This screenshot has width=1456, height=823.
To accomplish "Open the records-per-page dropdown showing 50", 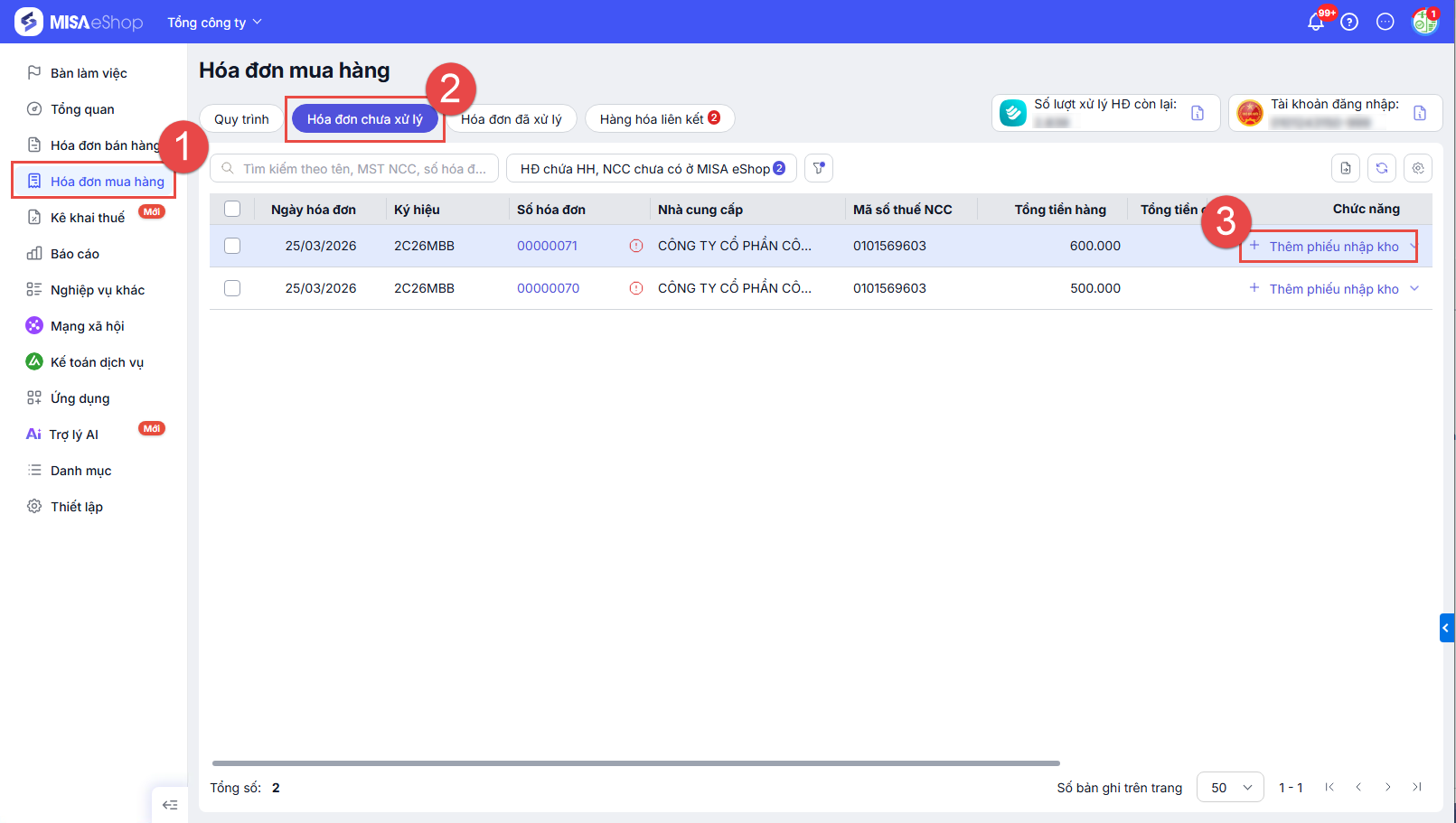I will 1230,787.
